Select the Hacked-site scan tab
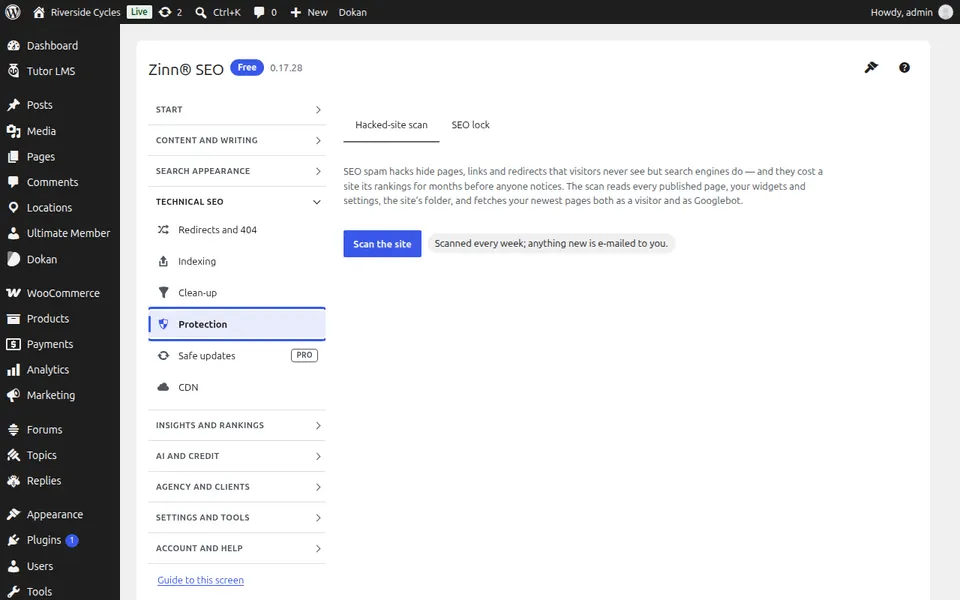The height and width of the screenshot is (600, 960). [x=391, y=125]
